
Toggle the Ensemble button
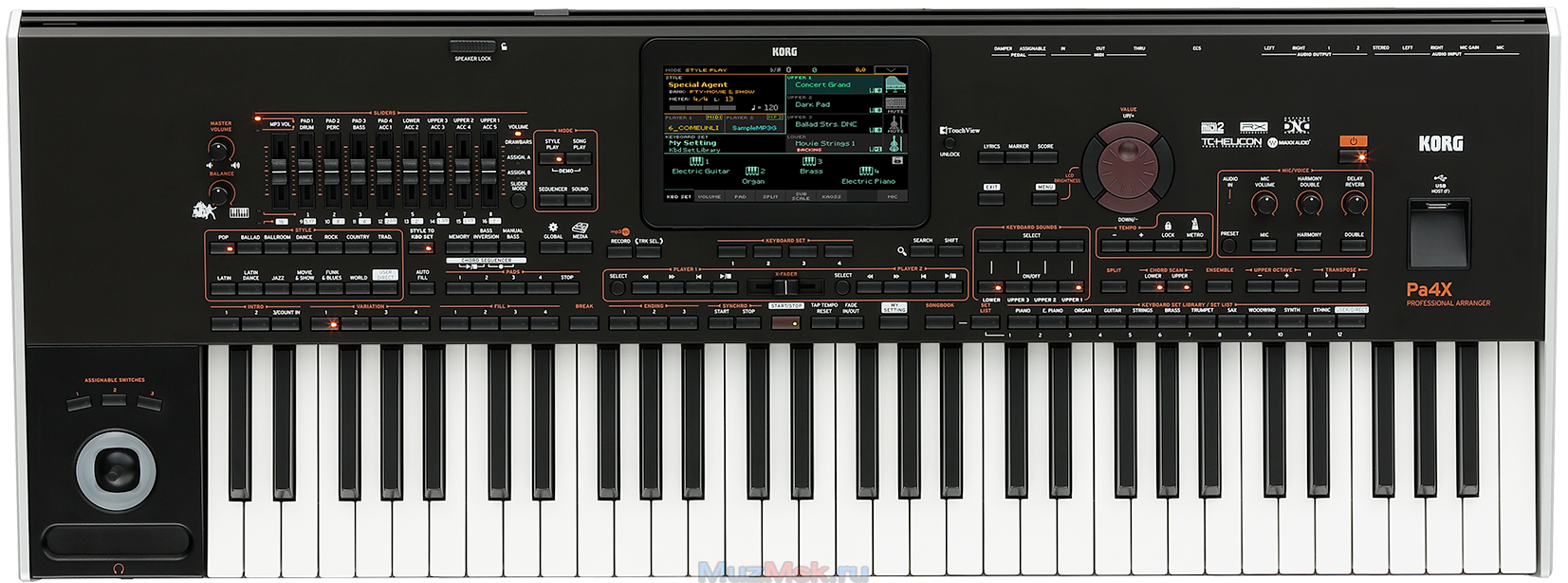1219,286
